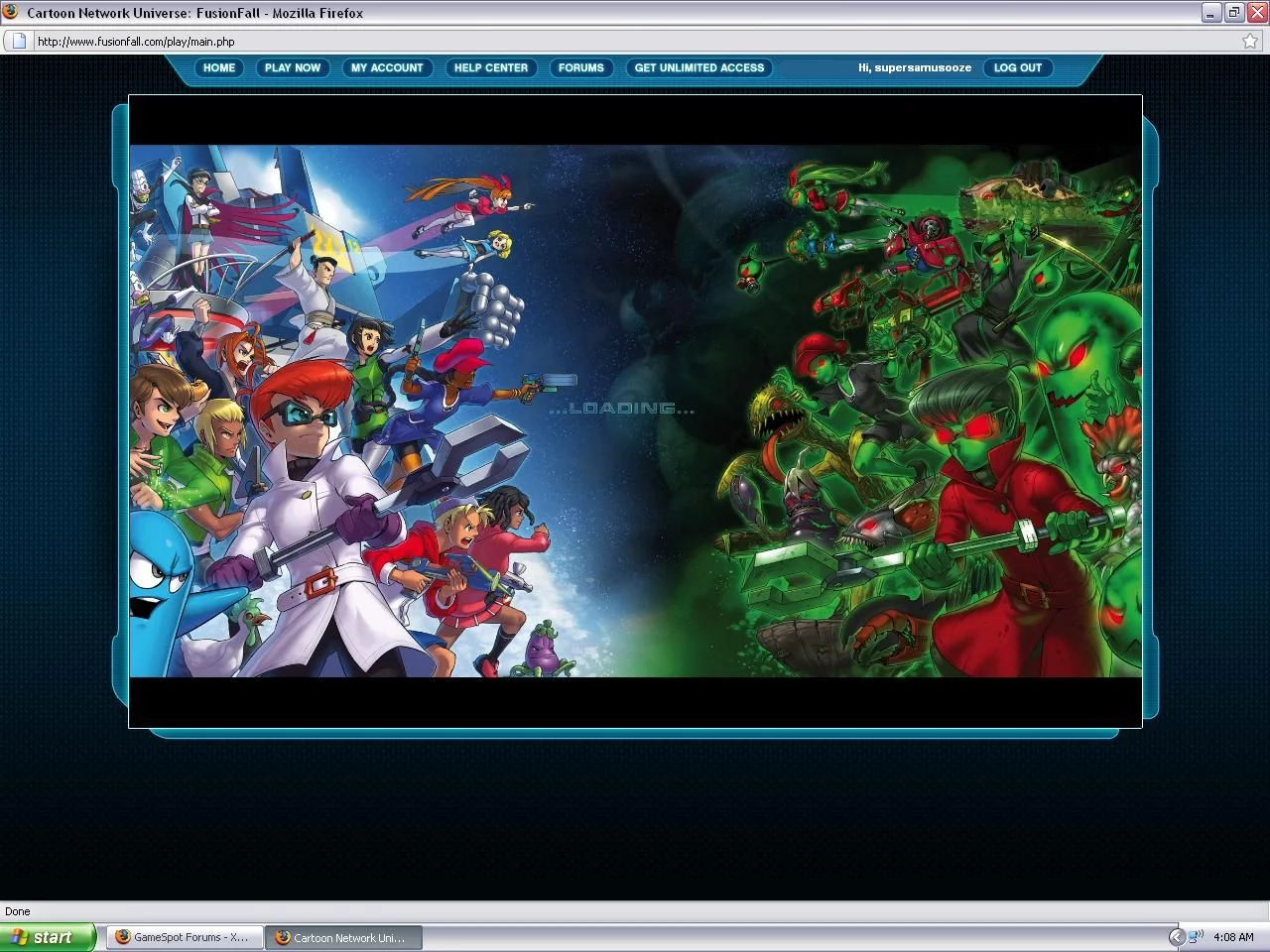Open the Windows start menu
Viewport: 1270px width, 952px height.
coord(47,937)
